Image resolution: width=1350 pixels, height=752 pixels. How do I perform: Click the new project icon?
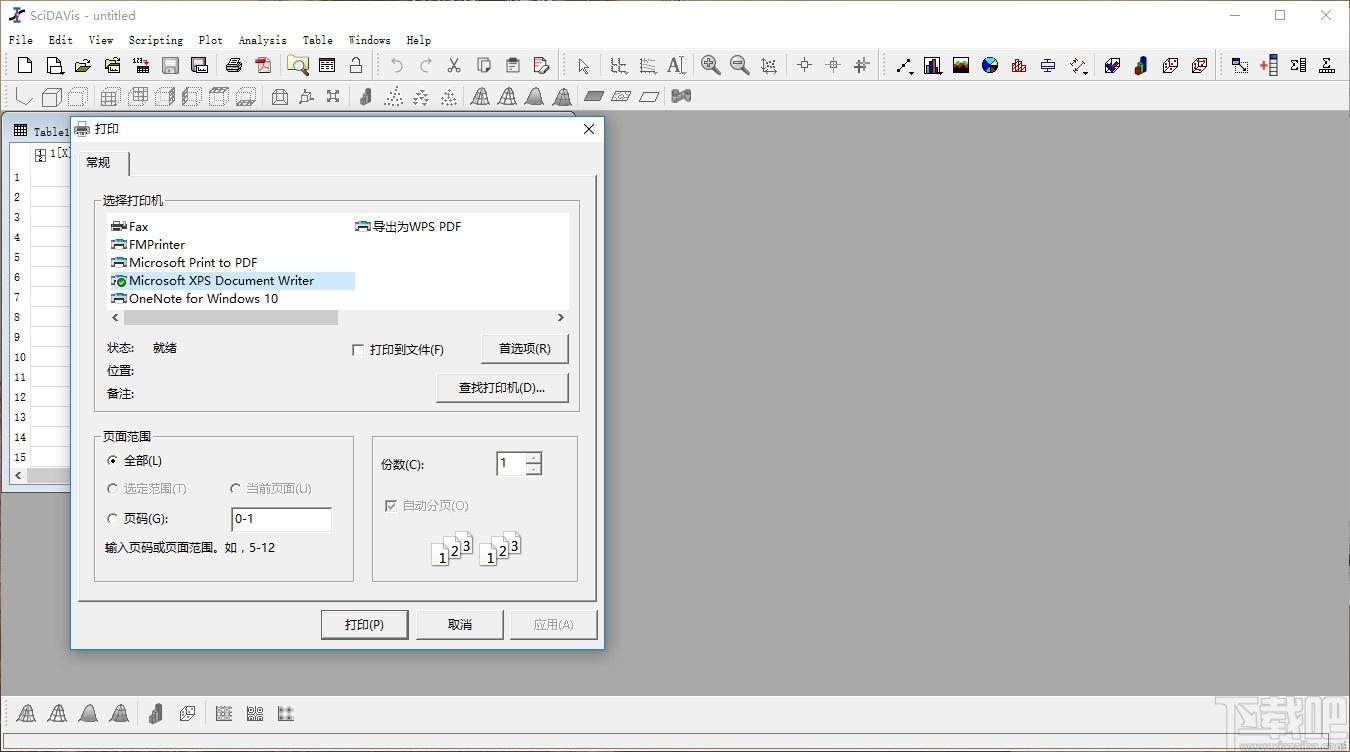25,66
